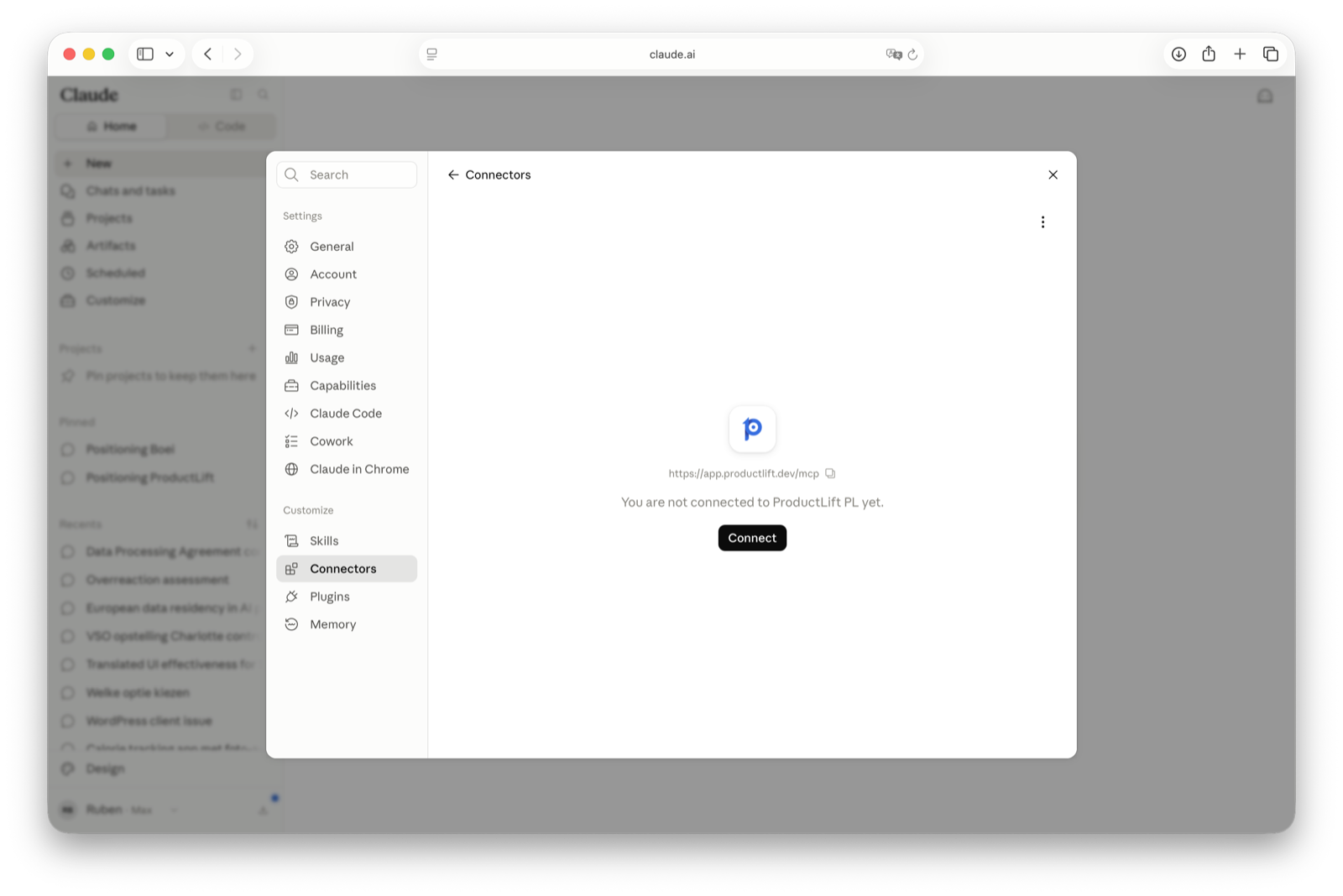1343x896 pixels.
Task: Open a new Safari tab
Action: click(x=1240, y=54)
